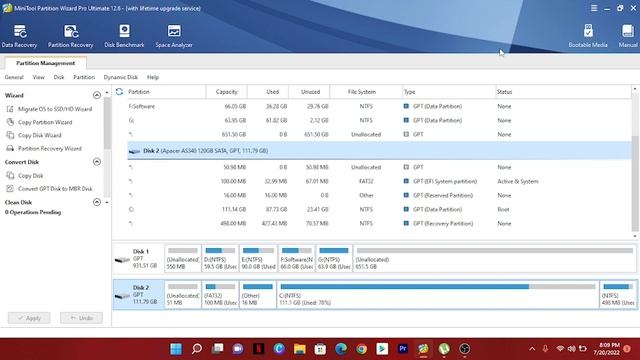
Task: Collapse the Wizard section
Action: 97,95
